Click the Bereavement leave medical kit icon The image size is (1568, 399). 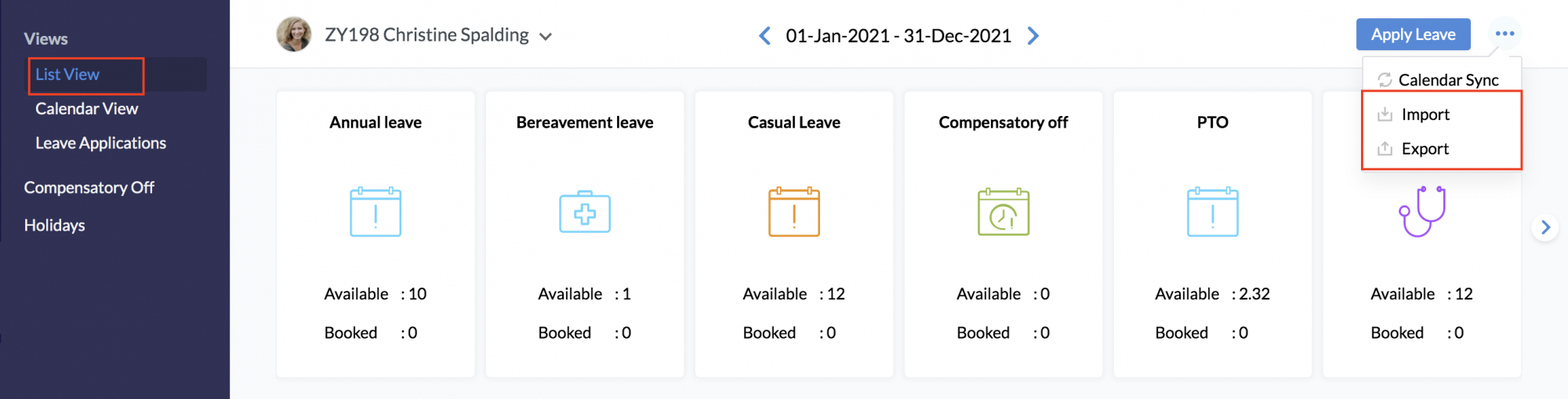(585, 212)
